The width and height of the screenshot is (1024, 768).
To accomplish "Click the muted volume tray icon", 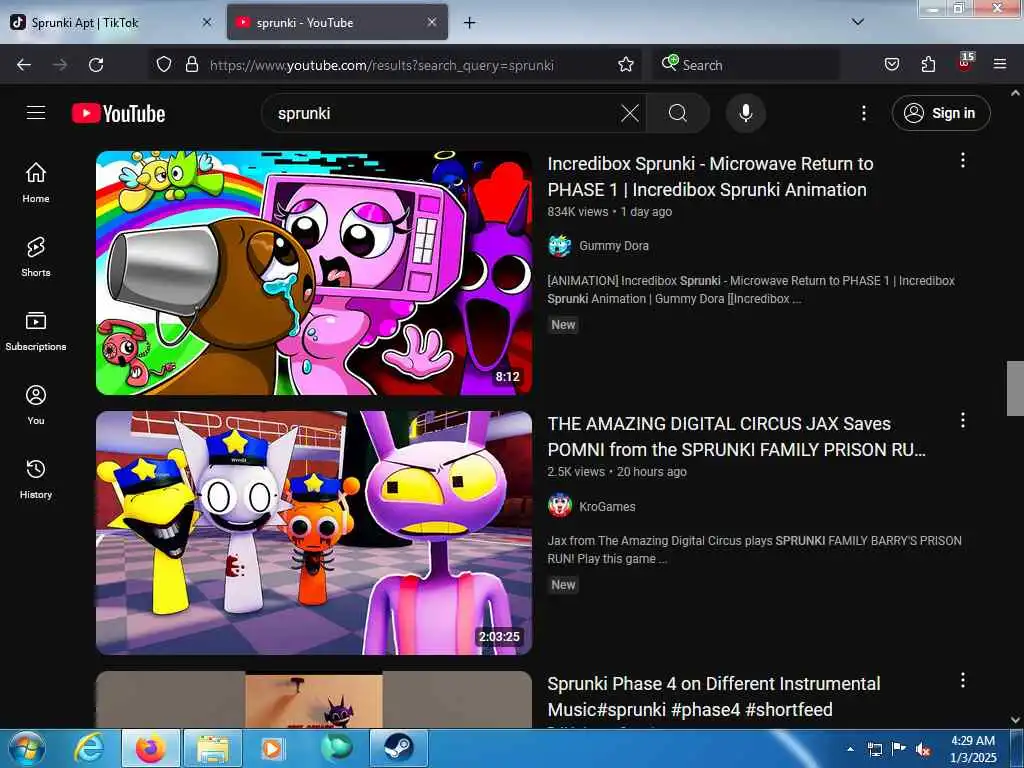I will tap(923, 749).
